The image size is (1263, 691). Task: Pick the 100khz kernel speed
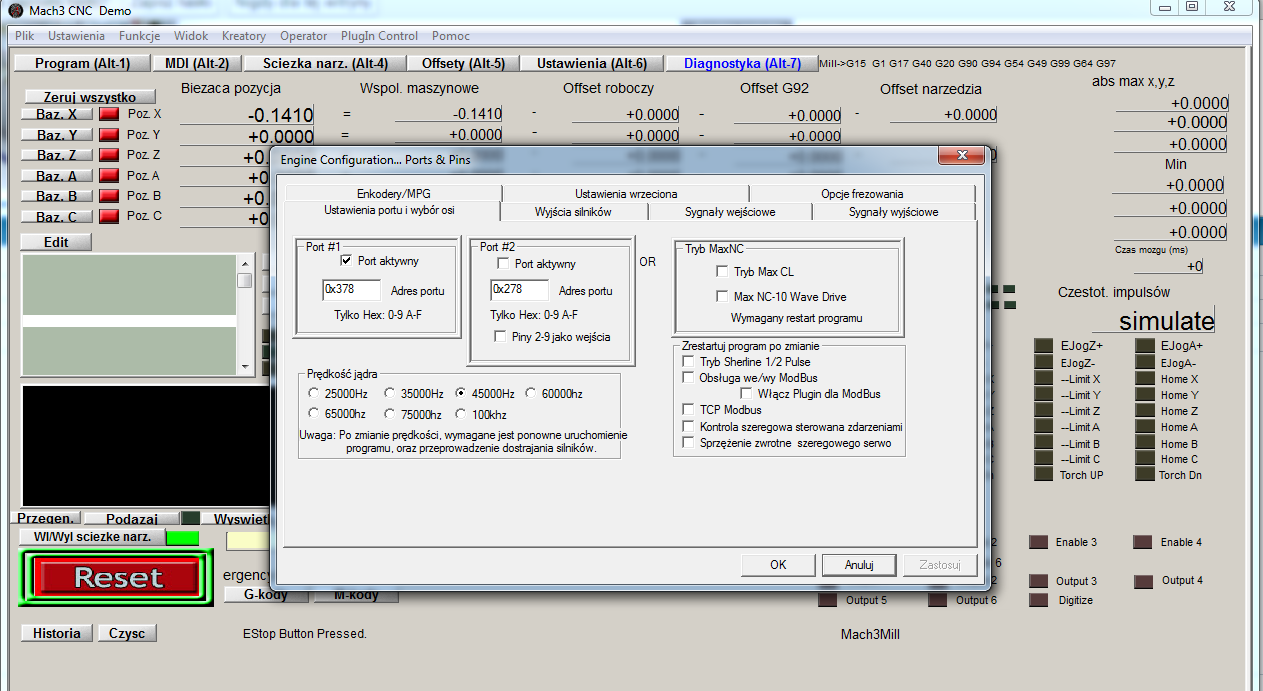(x=461, y=414)
